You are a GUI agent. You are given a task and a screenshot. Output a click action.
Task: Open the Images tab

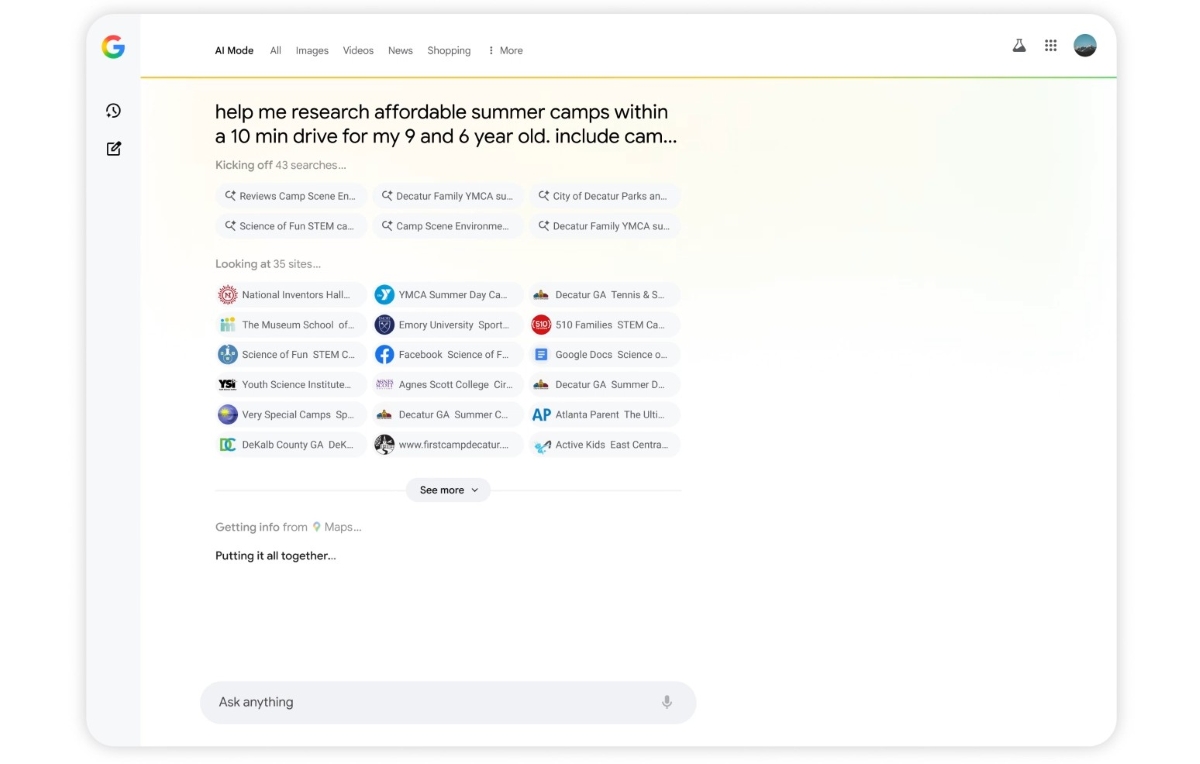pyautogui.click(x=312, y=51)
